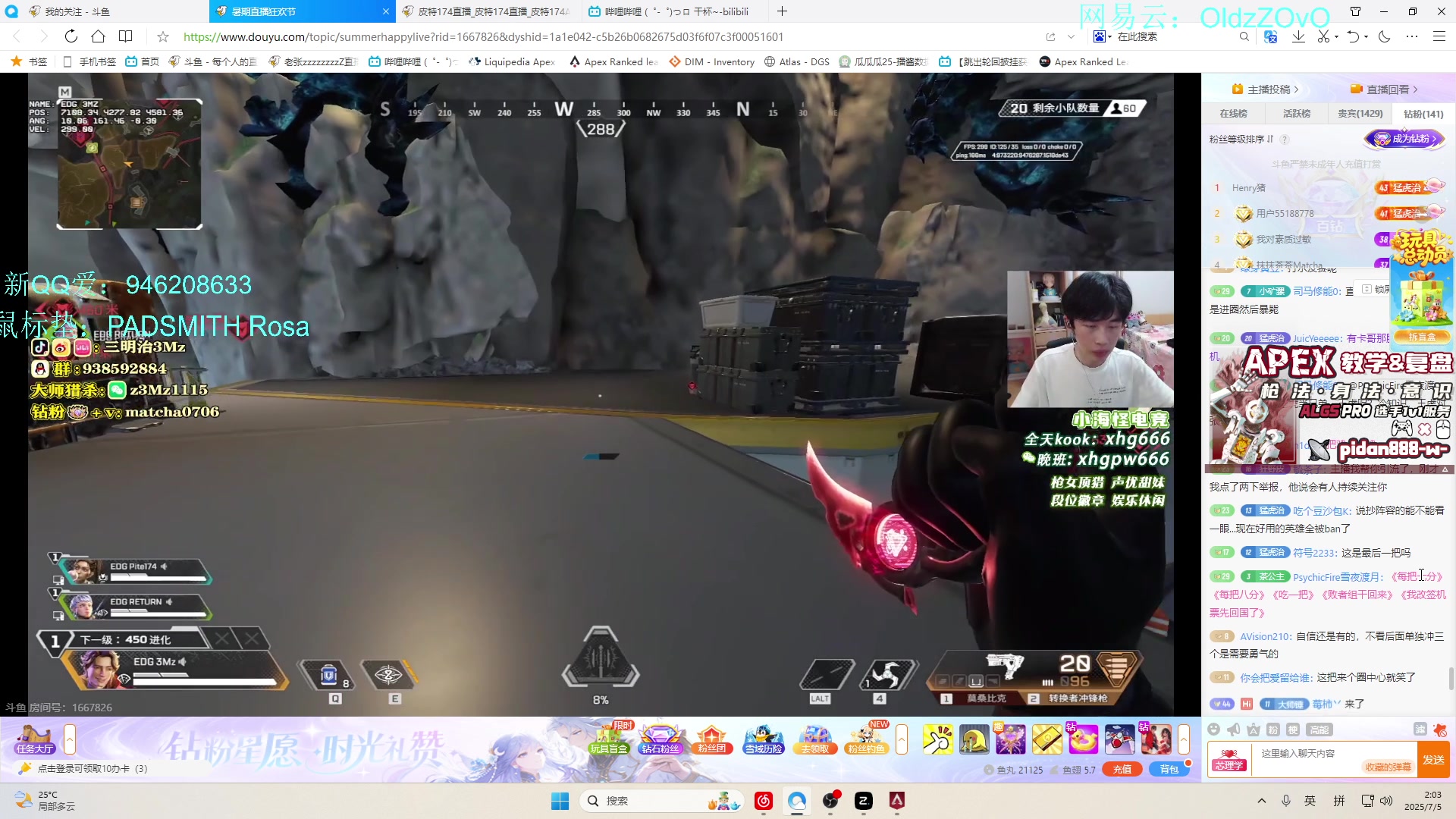Select the yellow duck float gift
The height and width of the screenshot is (819, 1456).
(x=1084, y=739)
